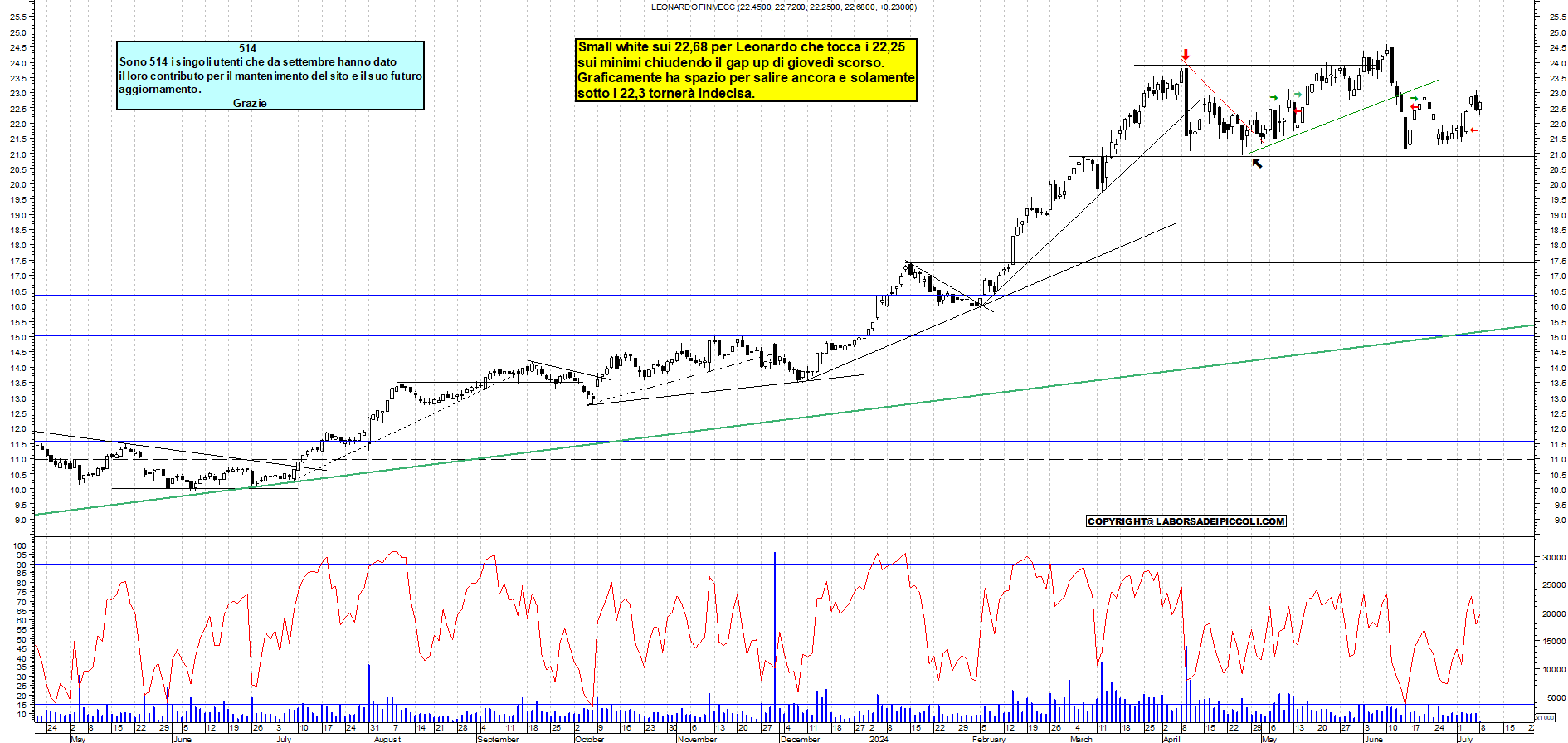
Task: Click the 10000 volume scale label
Action: (1554, 670)
